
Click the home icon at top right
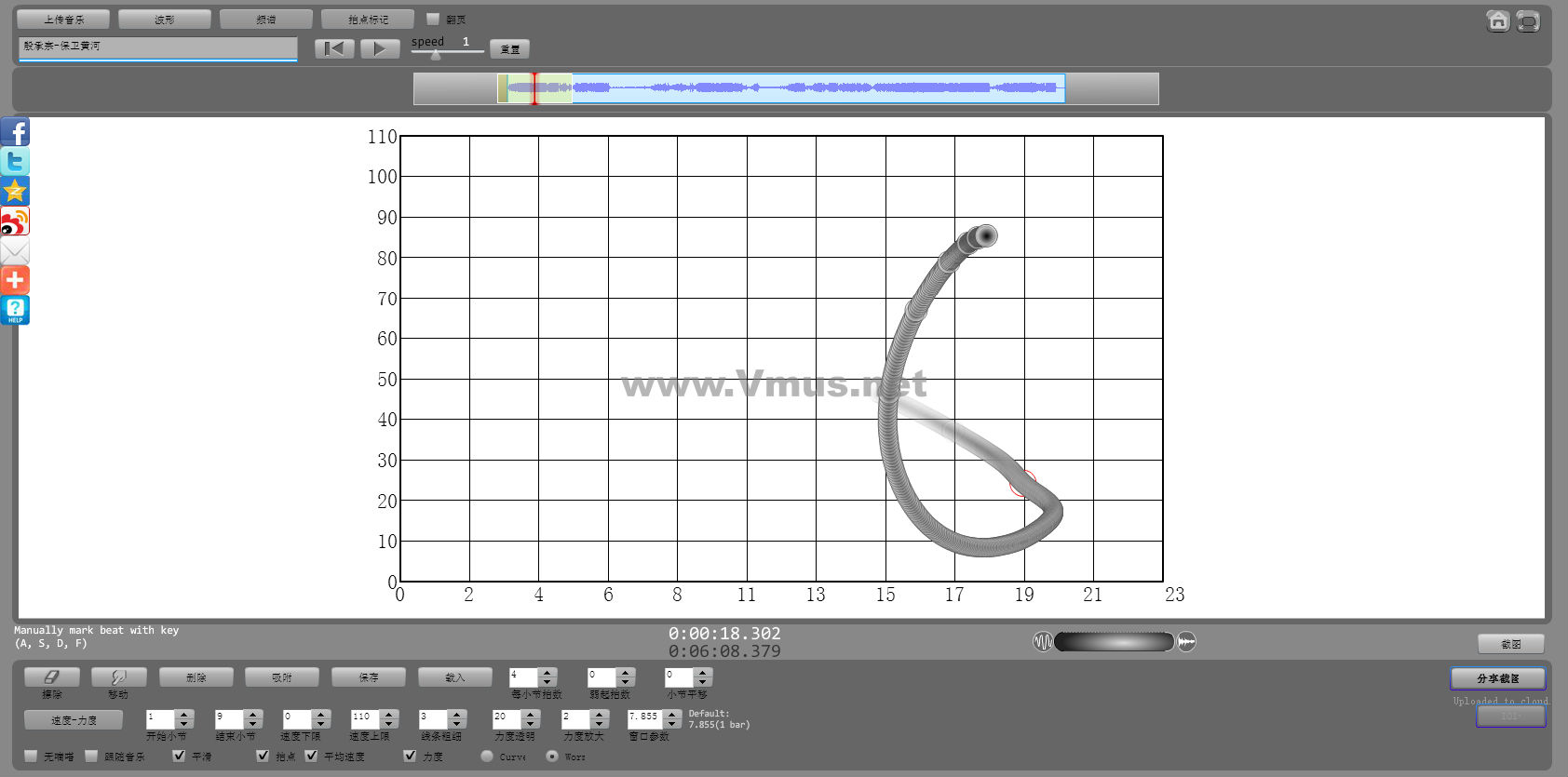point(1497,20)
